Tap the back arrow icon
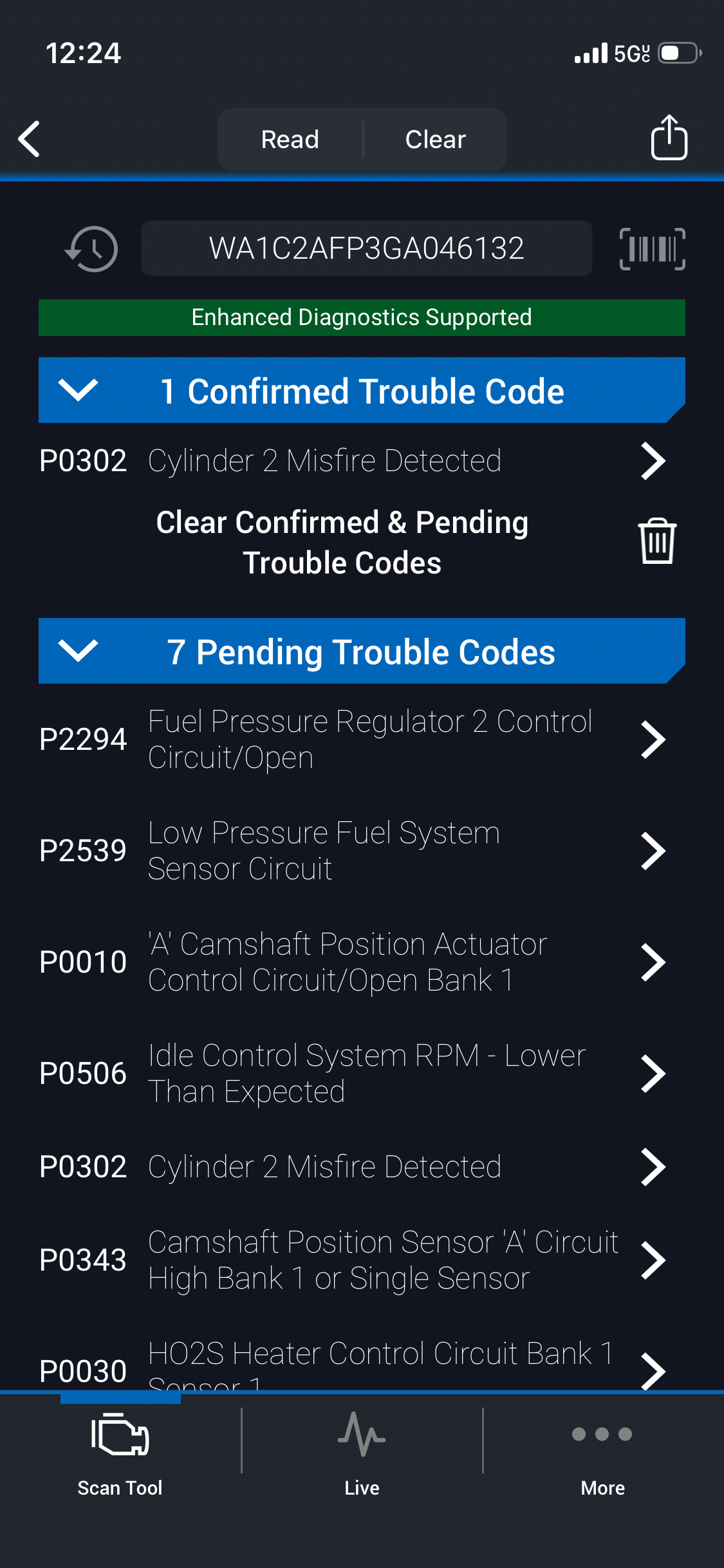 [30, 138]
